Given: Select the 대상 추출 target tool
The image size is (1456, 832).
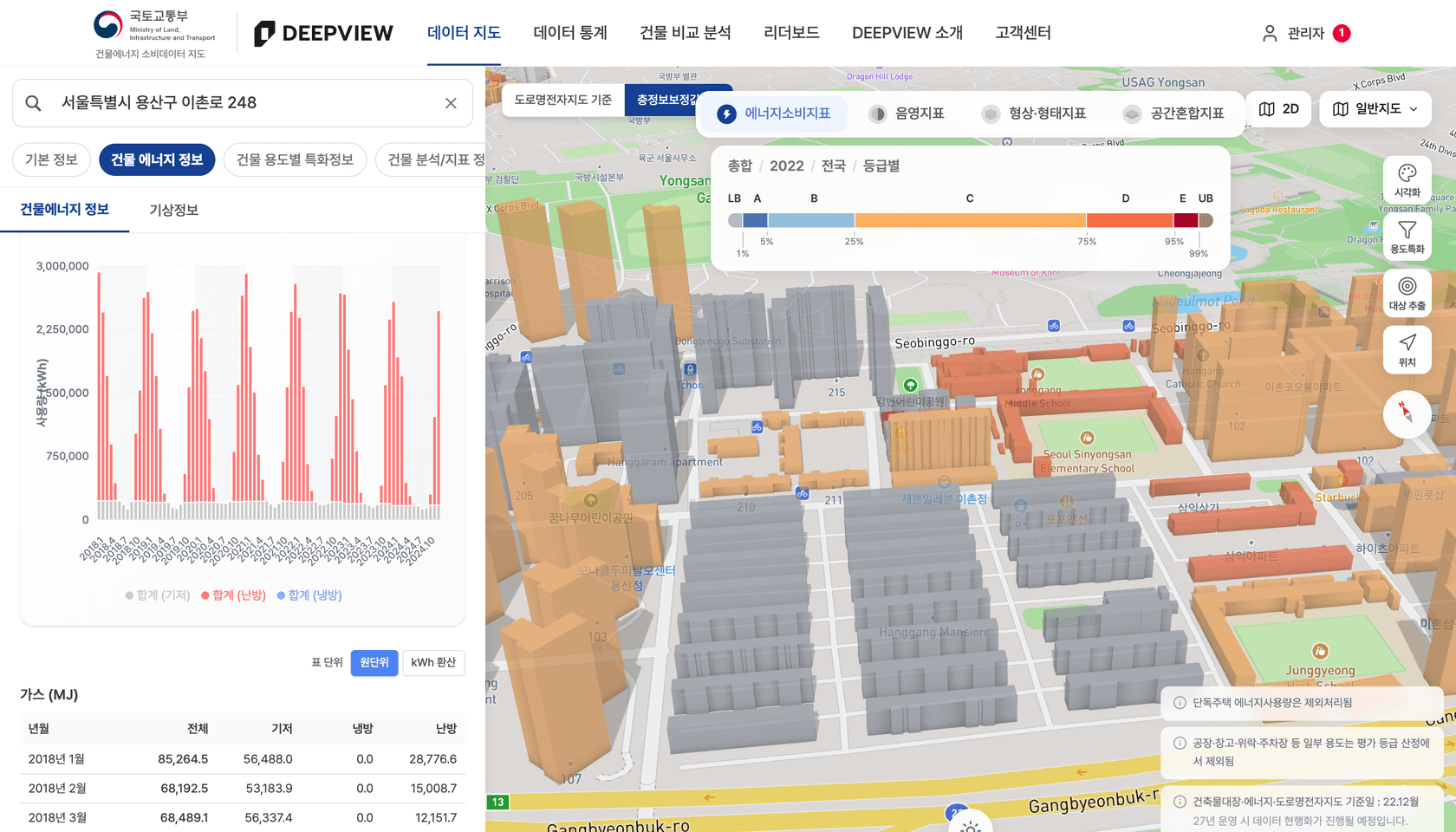Looking at the screenshot, I should pos(1407,293).
